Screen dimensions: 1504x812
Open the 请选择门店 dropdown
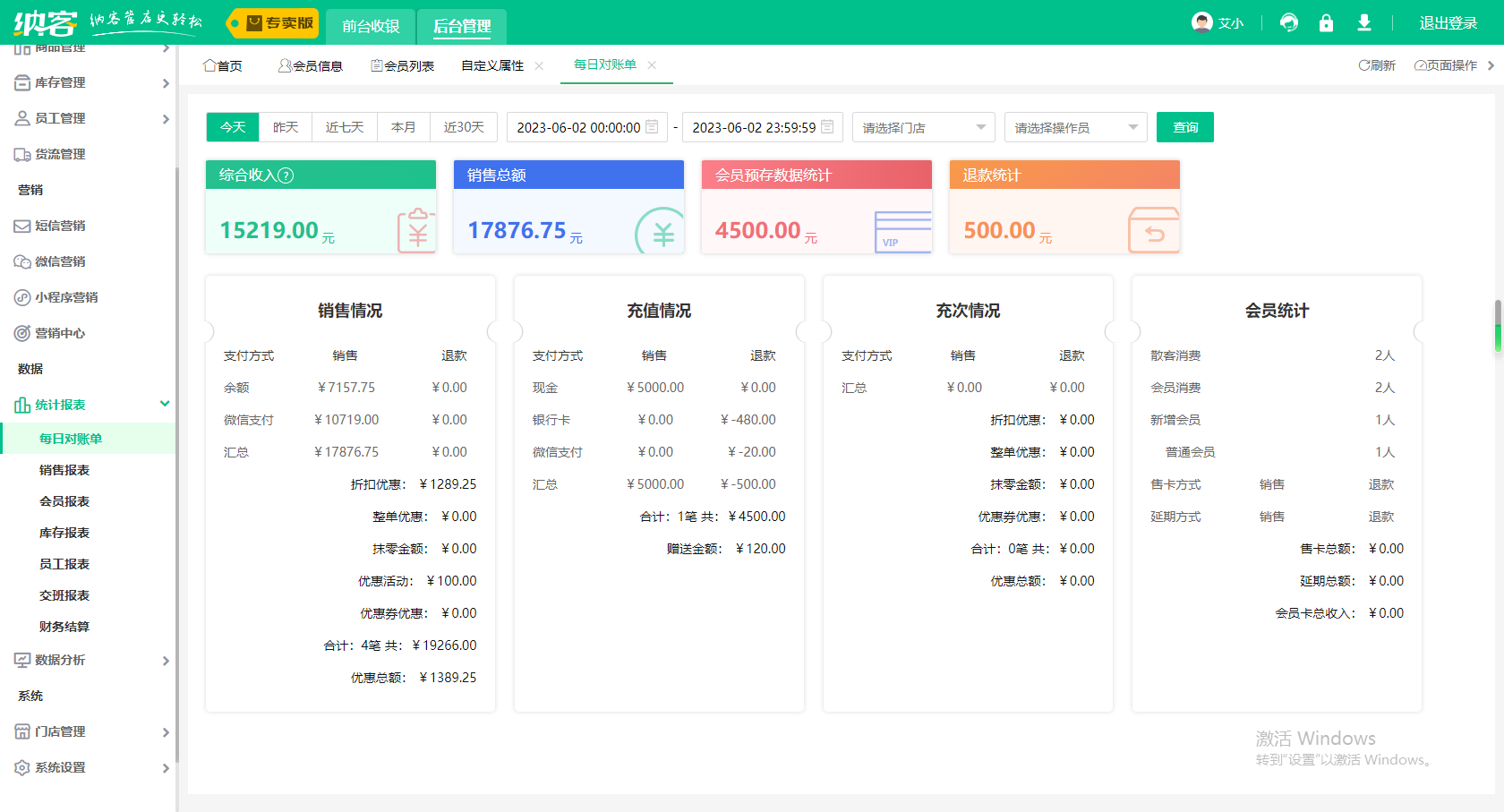923,127
